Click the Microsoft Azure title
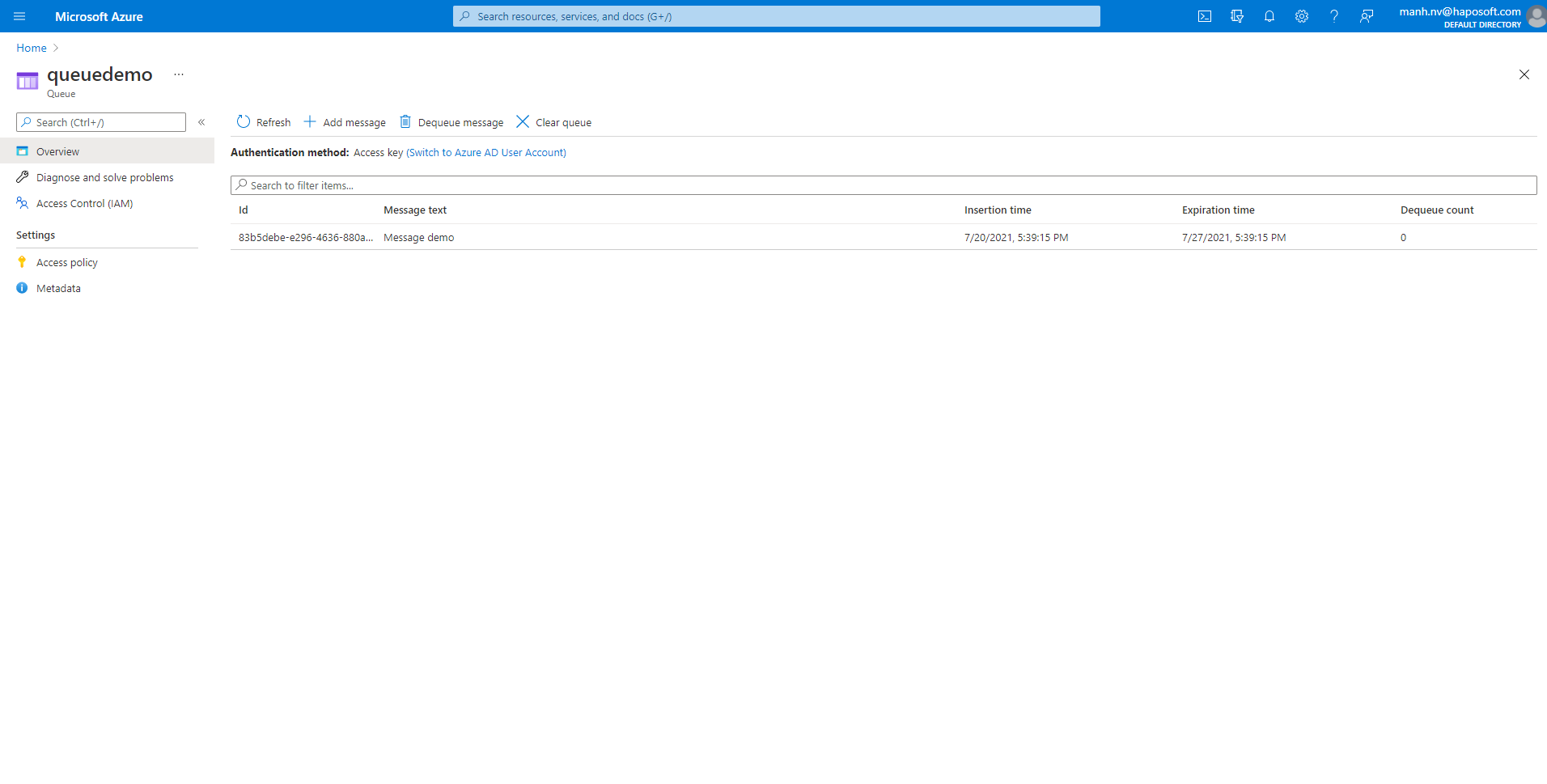The image size is (1547, 784). coord(99,16)
